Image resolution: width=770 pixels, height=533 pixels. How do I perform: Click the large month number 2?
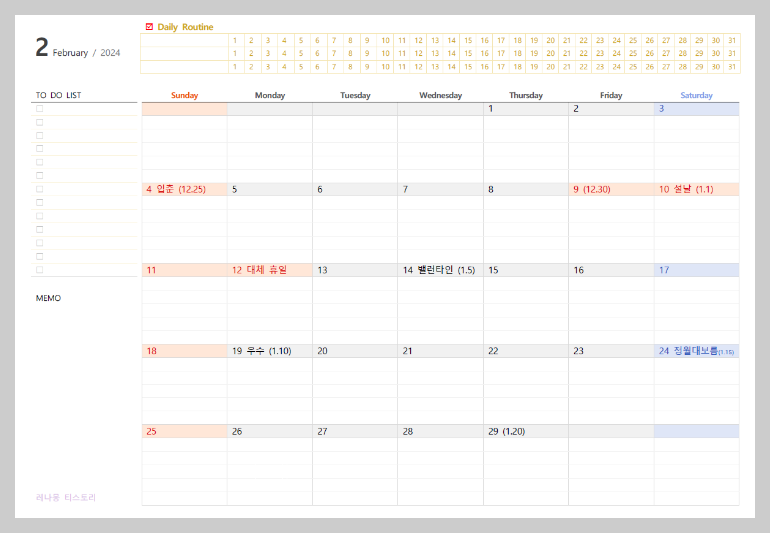tap(42, 48)
